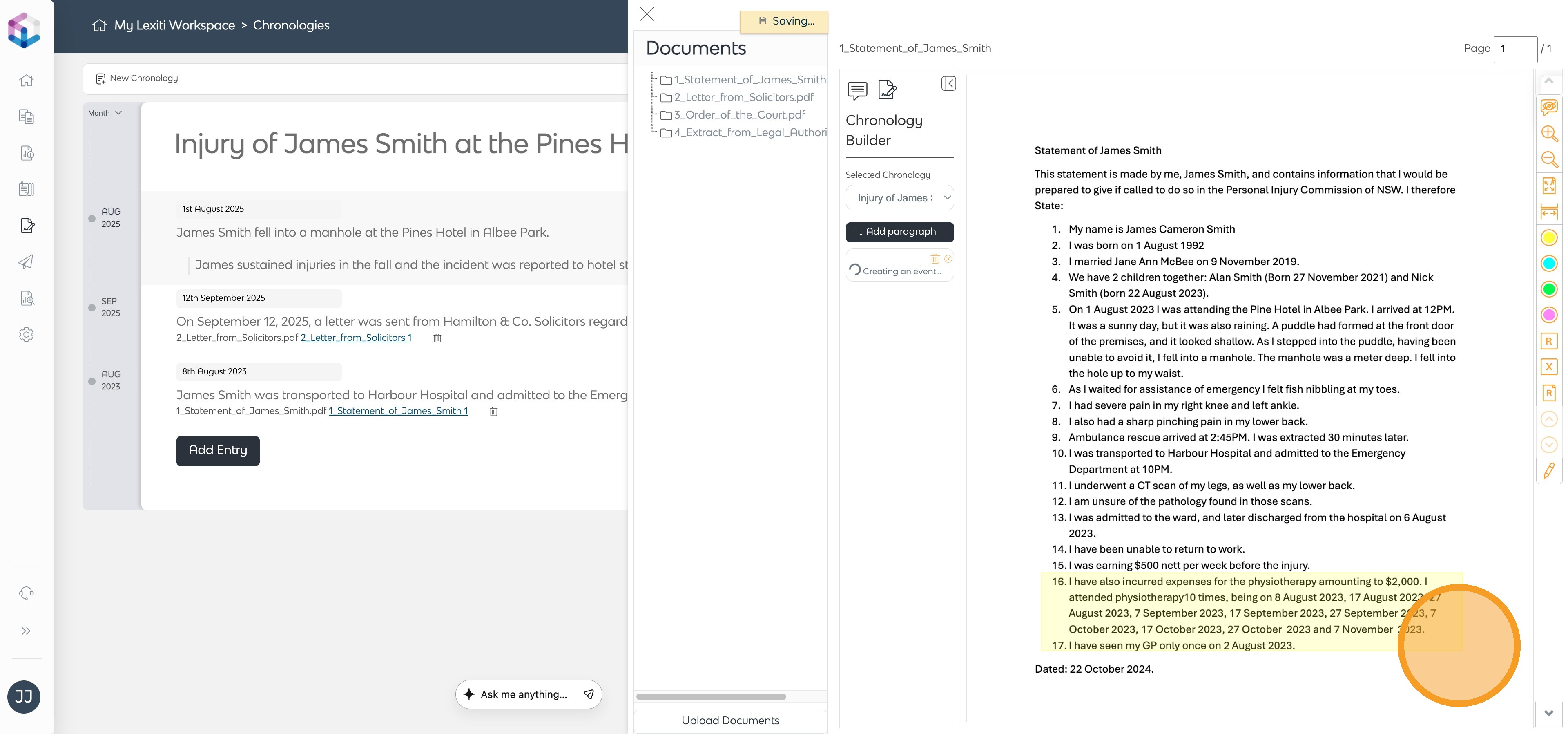The width and height of the screenshot is (1568, 734).
Task: Click the zoom out magnifier icon
Action: [1548, 159]
